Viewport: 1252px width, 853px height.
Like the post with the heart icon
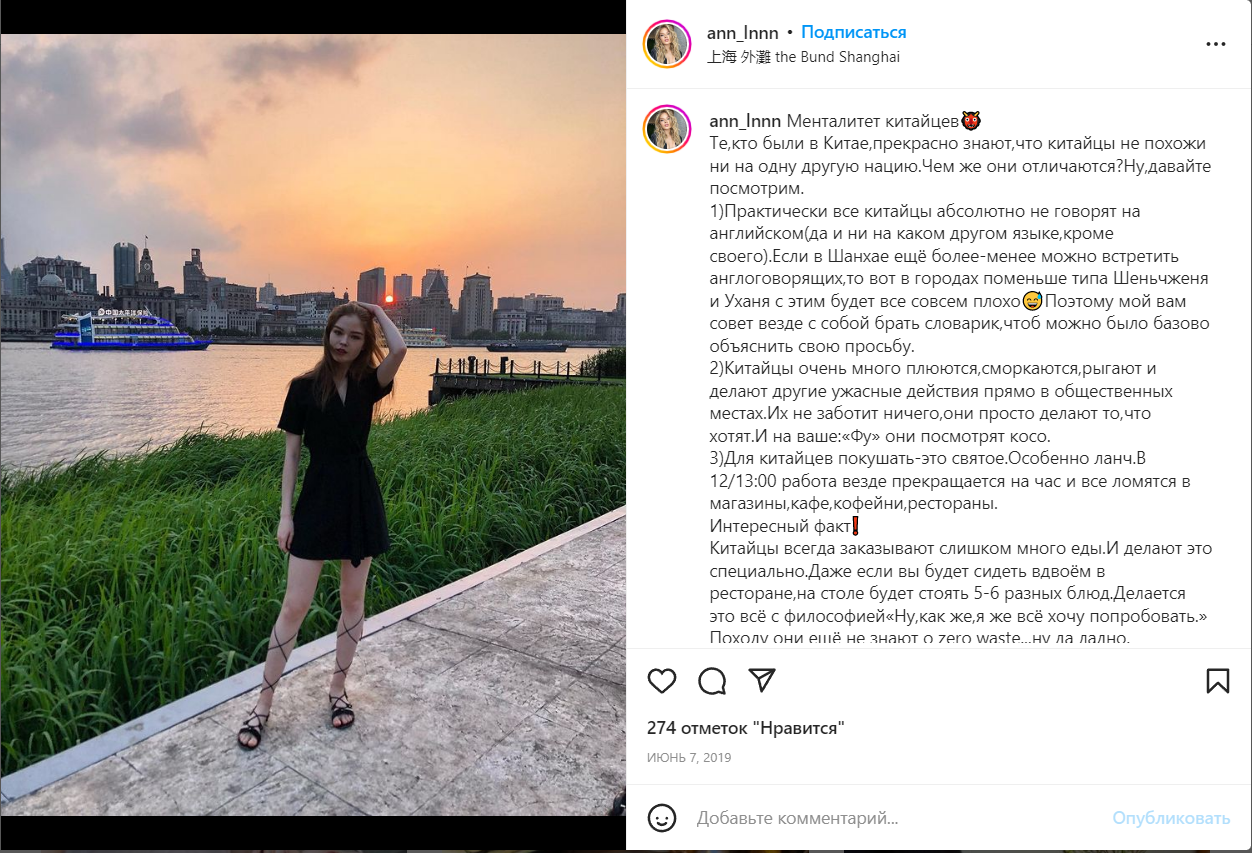[662, 681]
